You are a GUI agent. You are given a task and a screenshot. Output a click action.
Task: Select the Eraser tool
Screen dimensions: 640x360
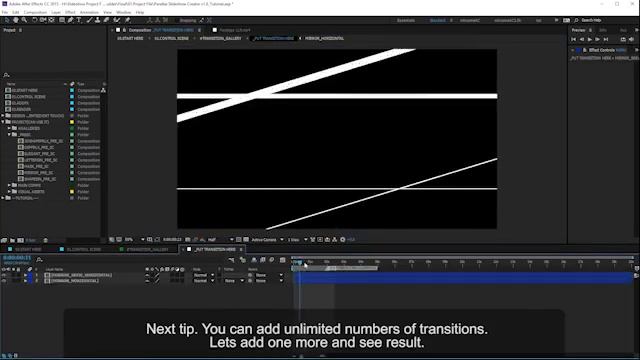pos(106,20)
